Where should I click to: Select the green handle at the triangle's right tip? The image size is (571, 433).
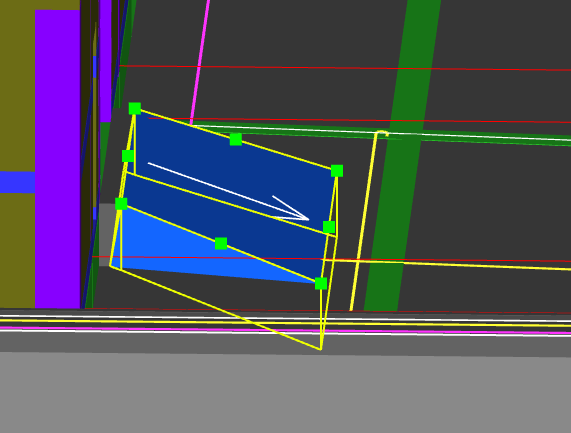321,283
